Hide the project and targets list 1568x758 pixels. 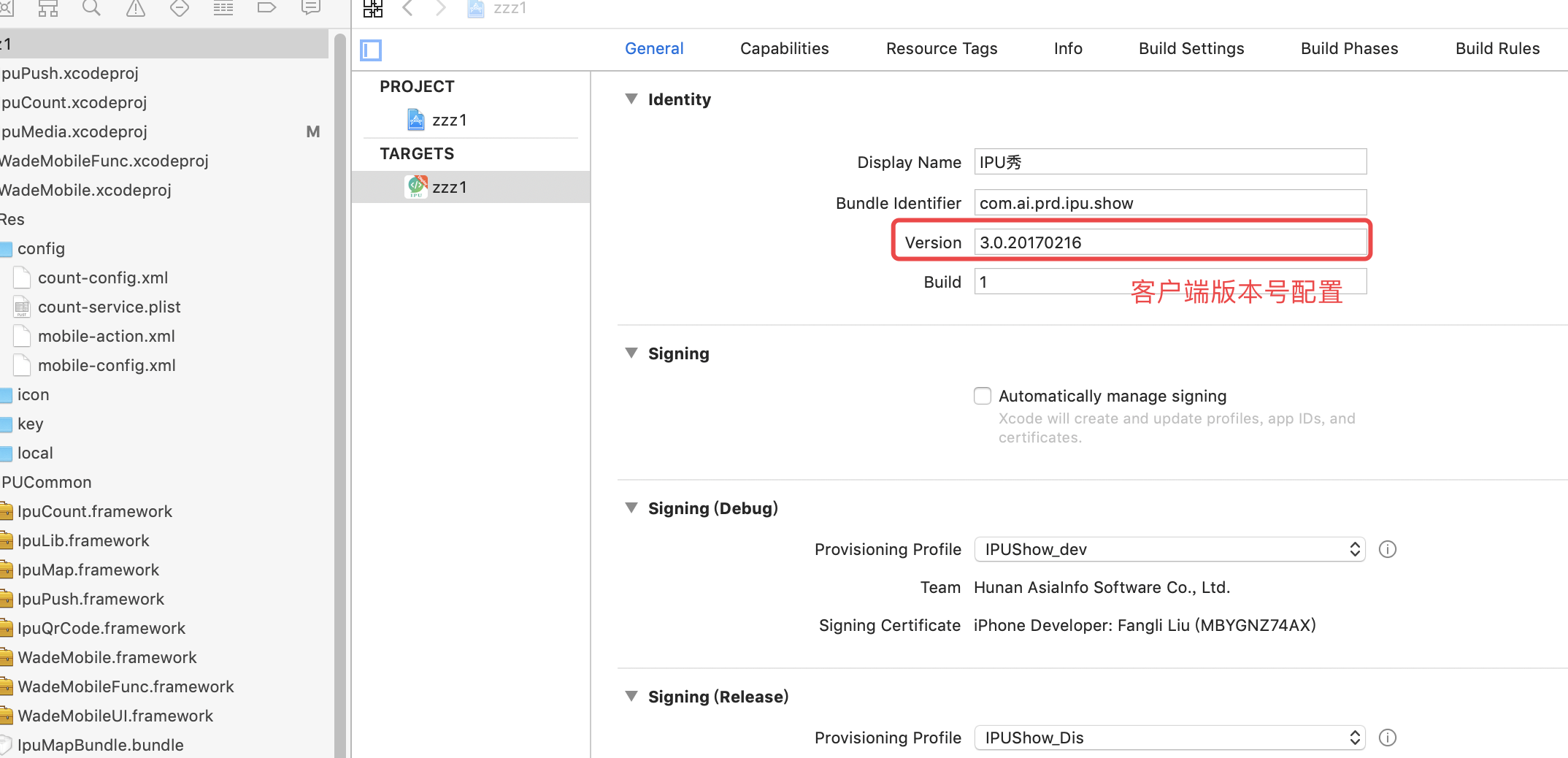point(371,50)
